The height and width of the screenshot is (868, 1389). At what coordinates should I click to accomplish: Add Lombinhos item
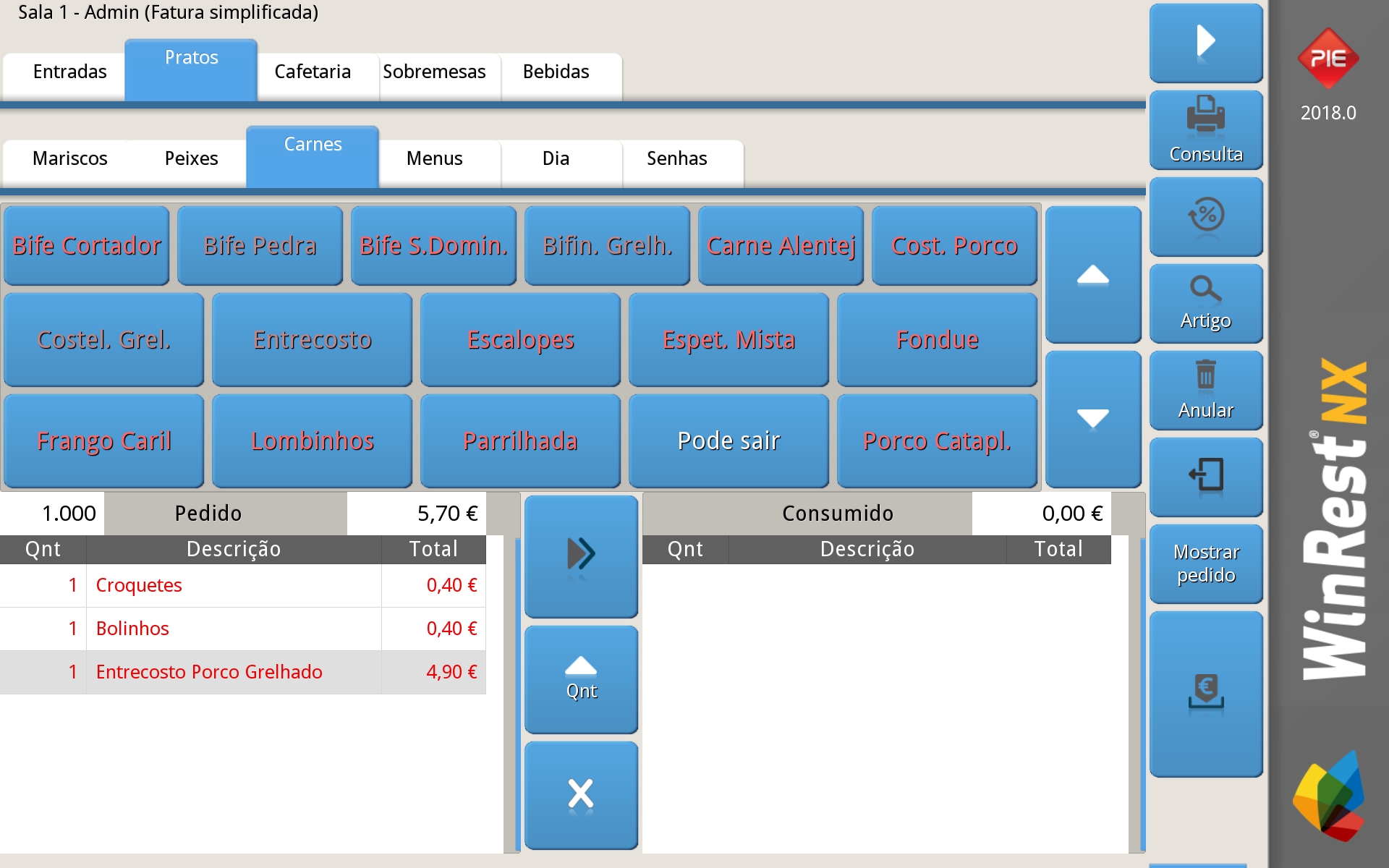pos(312,441)
